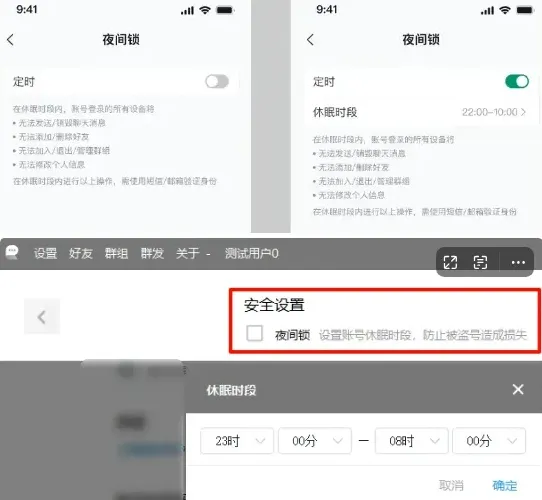Click the chat bubble app logo icon
The width and height of the screenshot is (542, 500).
point(12,252)
